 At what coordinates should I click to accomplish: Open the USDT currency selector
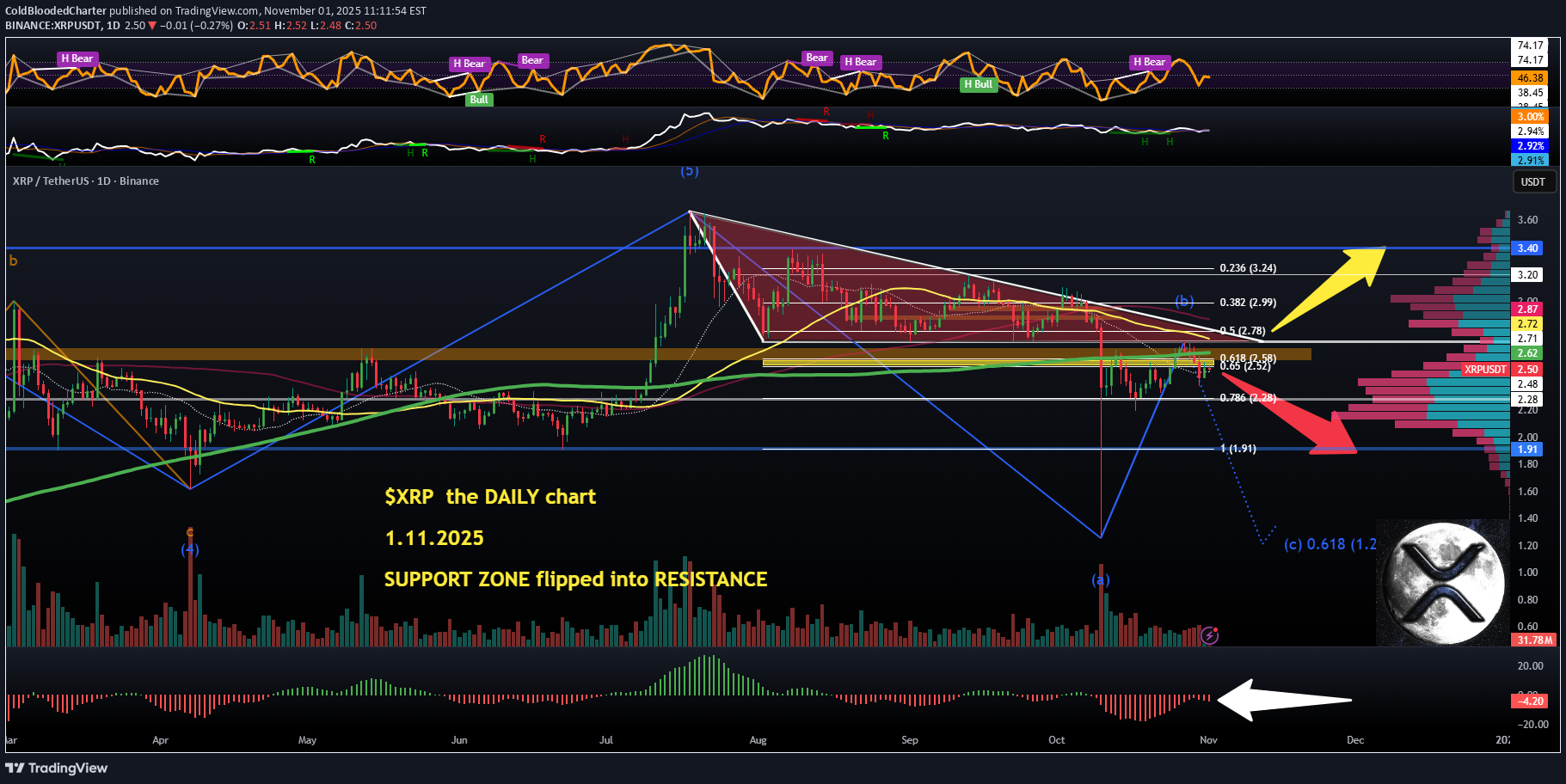coord(1532,181)
